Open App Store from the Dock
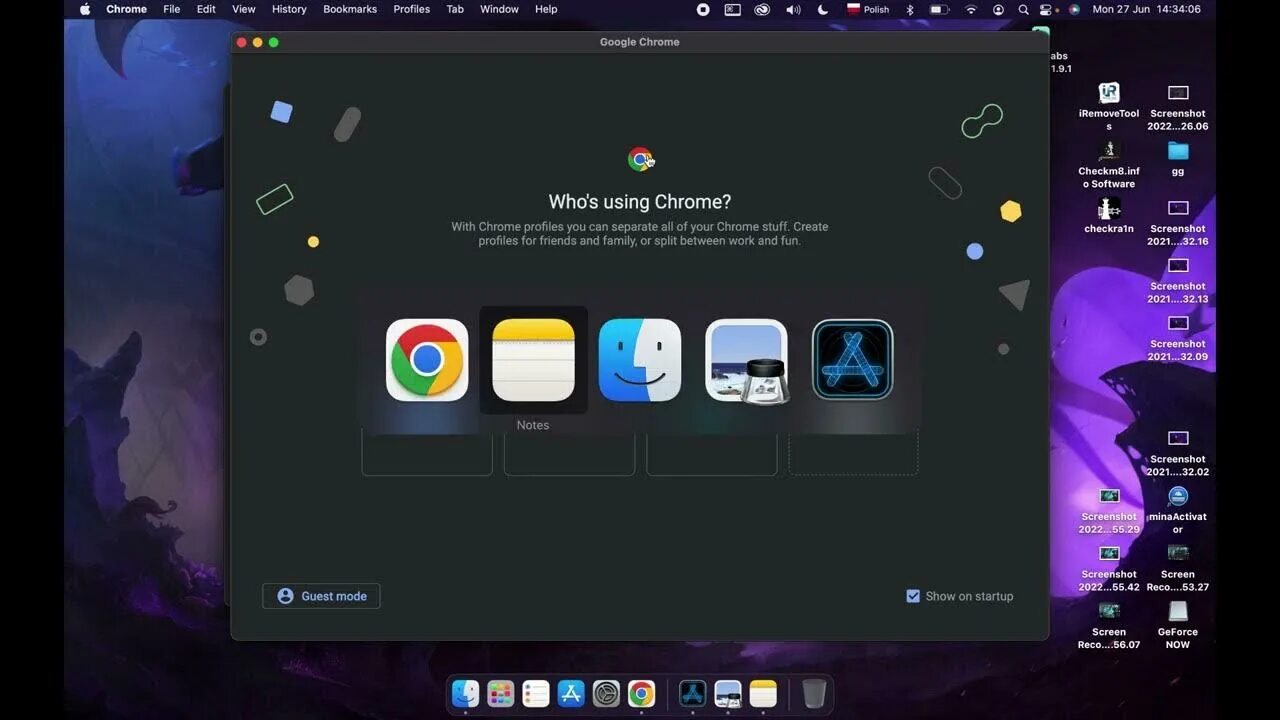The height and width of the screenshot is (720, 1280). pos(571,693)
